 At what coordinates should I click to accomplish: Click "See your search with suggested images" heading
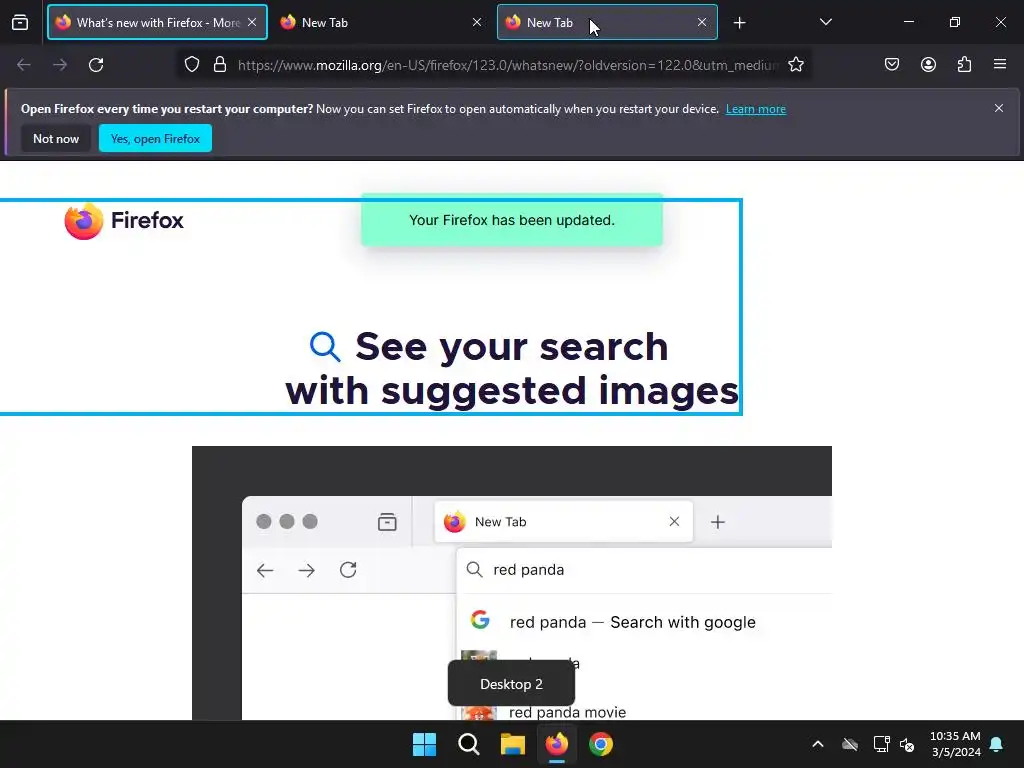(x=511, y=368)
